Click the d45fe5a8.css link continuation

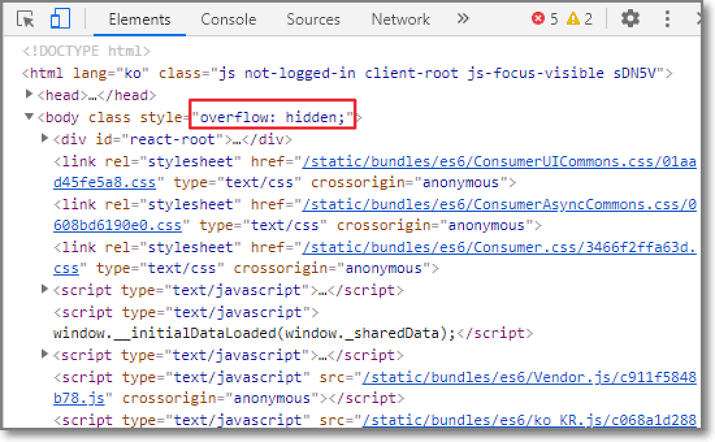click(x=104, y=182)
